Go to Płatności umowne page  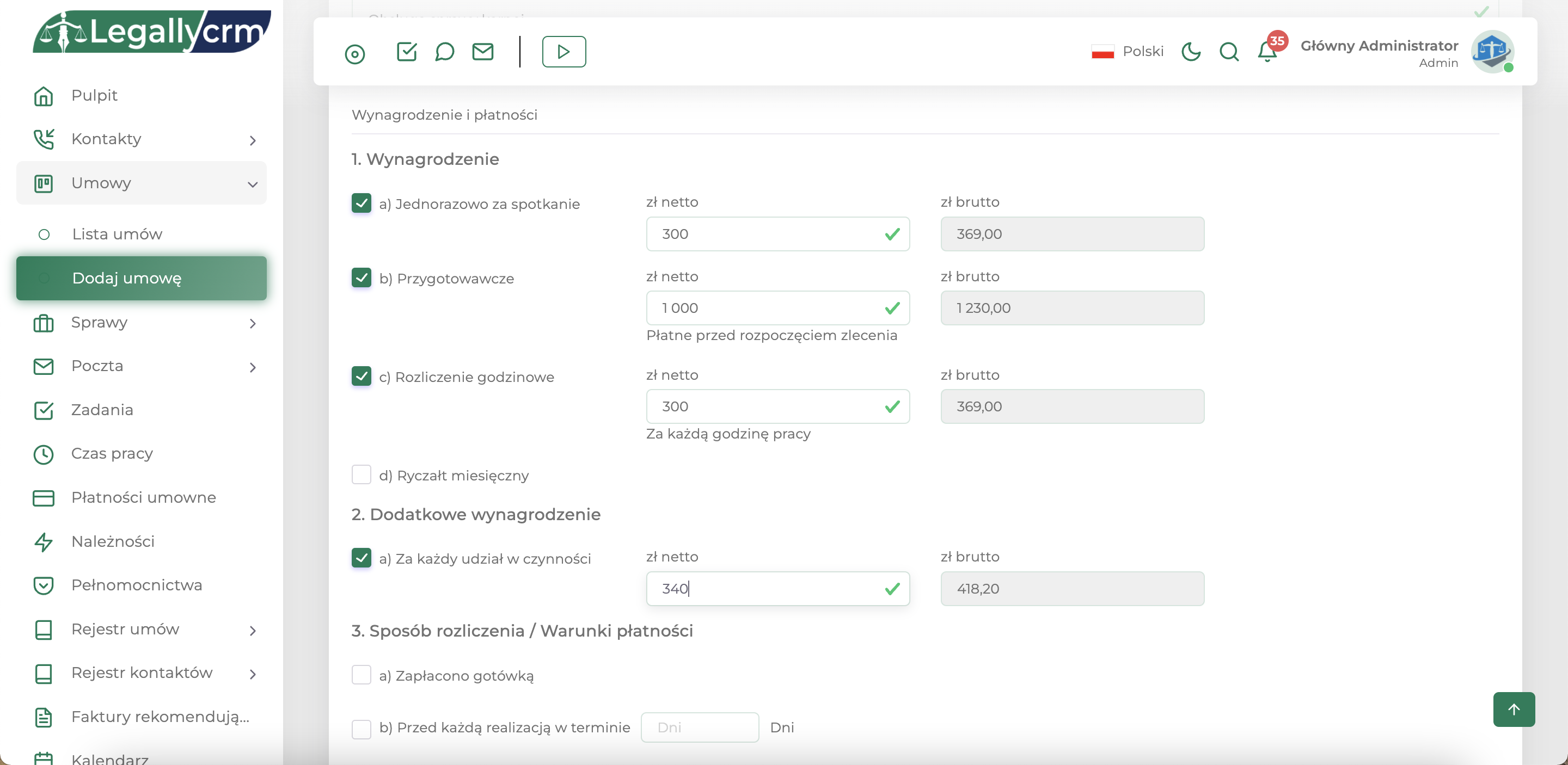click(x=143, y=497)
